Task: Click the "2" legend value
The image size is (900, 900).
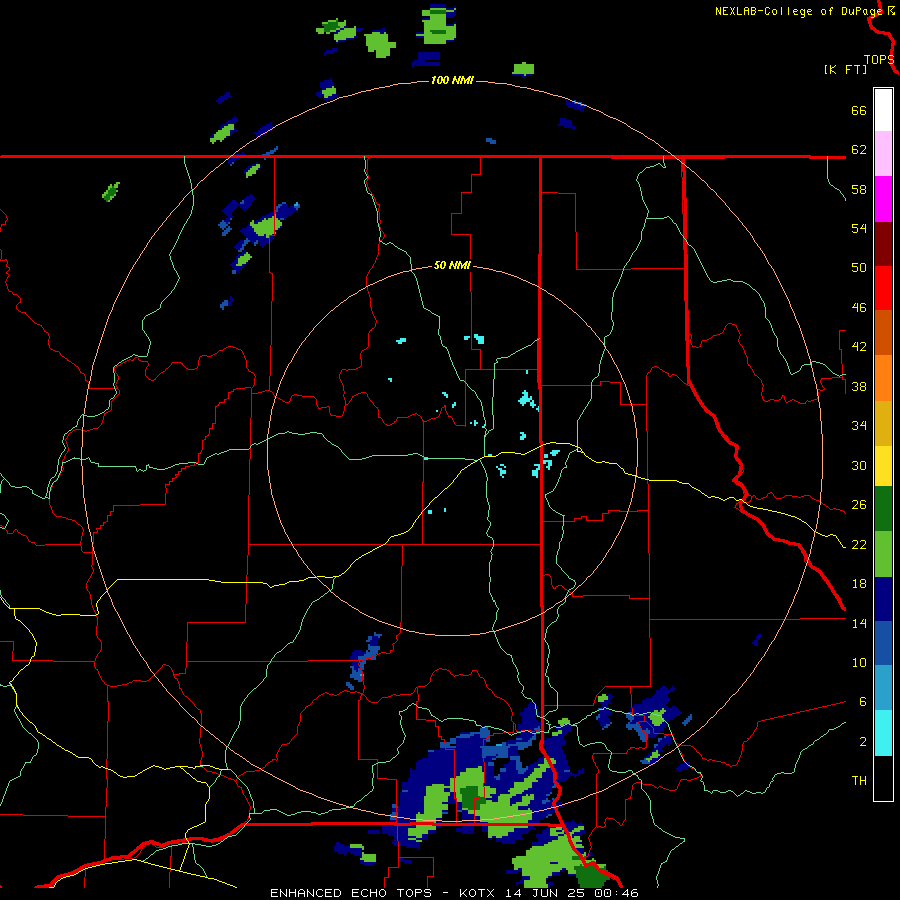Action: [x=863, y=742]
